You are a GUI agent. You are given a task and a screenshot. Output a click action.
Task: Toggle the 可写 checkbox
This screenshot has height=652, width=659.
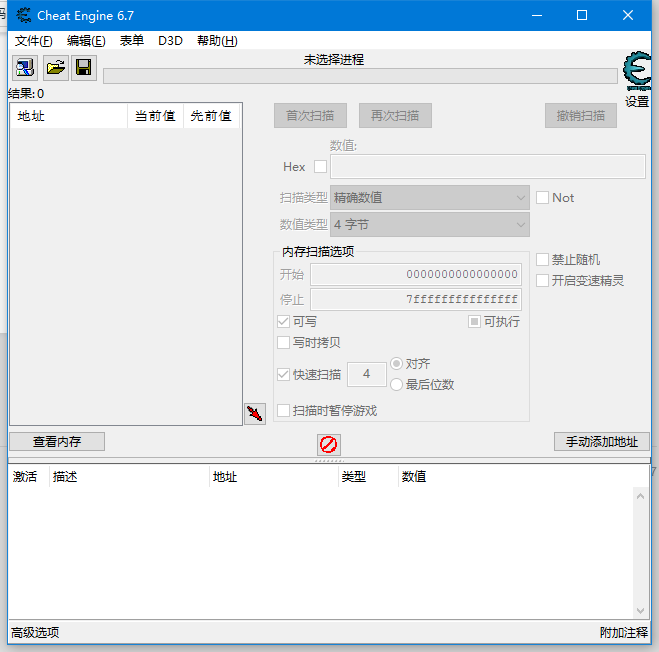point(283,322)
